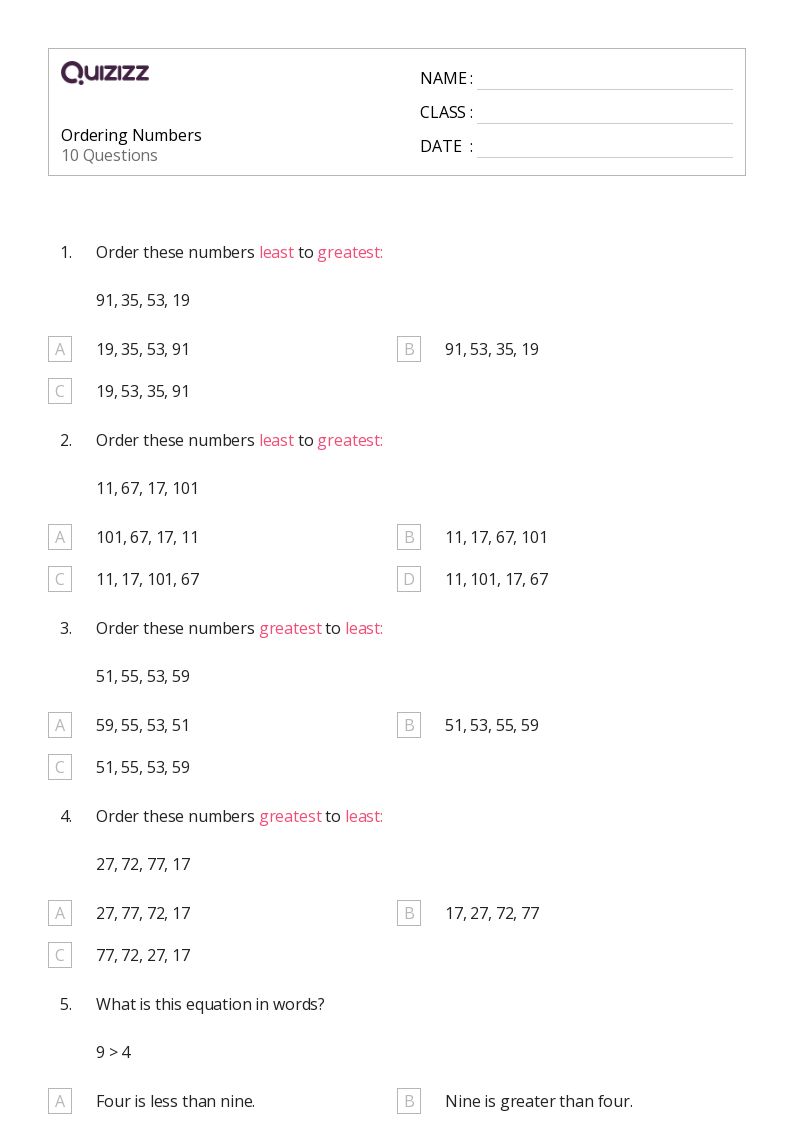794x1123 pixels.
Task: Mark box A beside 27, 77, 72, 17
Action: (x=60, y=913)
